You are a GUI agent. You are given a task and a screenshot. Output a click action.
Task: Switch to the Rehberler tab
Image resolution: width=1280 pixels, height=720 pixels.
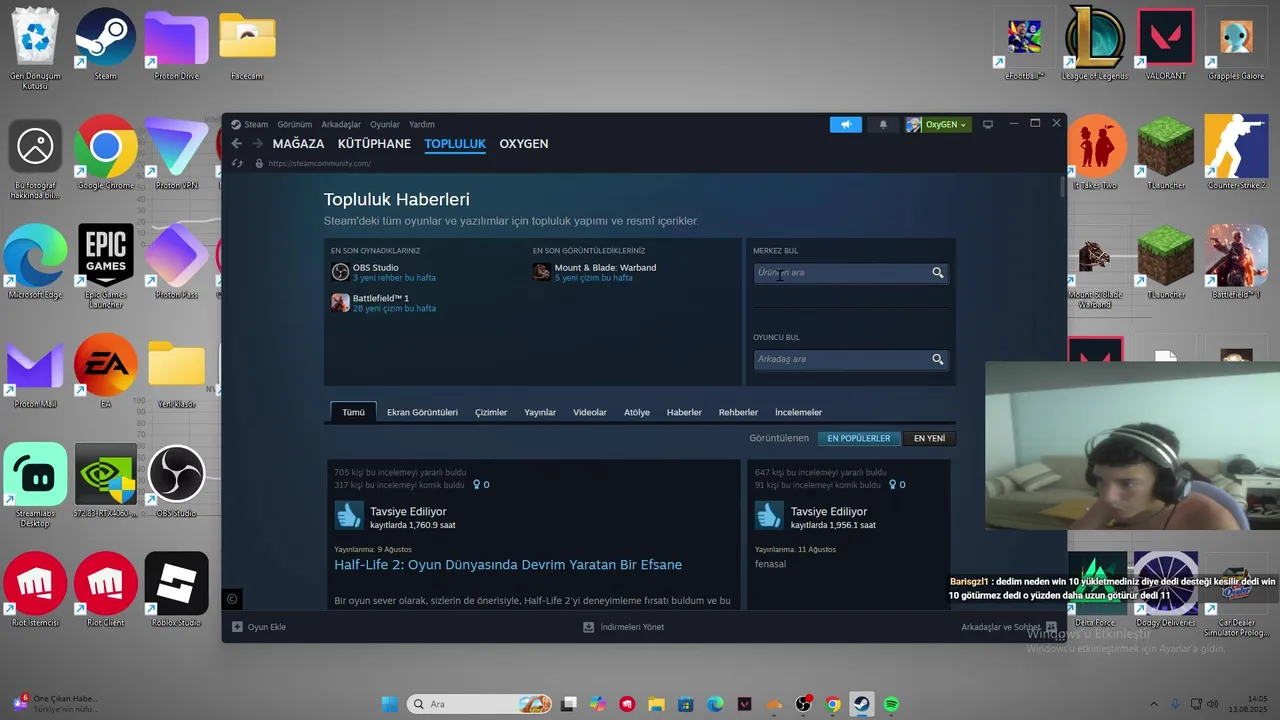click(738, 412)
